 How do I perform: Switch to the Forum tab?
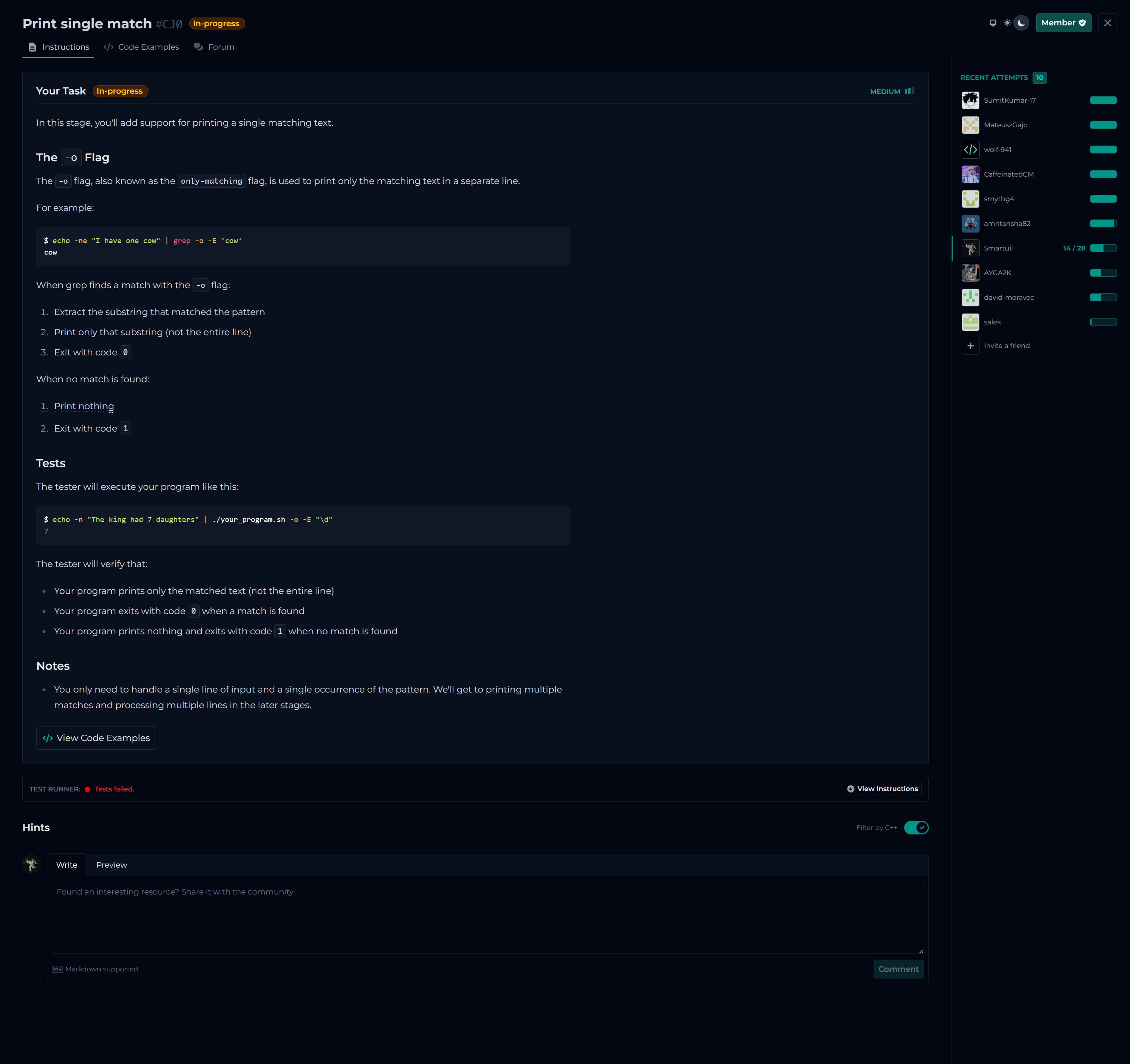pyautogui.click(x=214, y=47)
